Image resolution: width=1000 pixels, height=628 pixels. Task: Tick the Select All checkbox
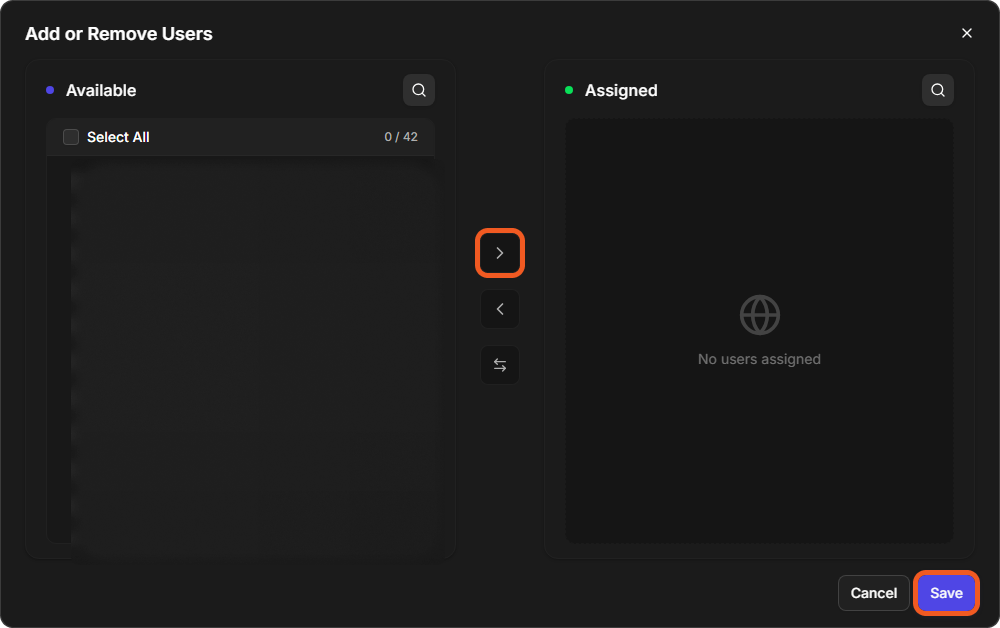tap(71, 137)
